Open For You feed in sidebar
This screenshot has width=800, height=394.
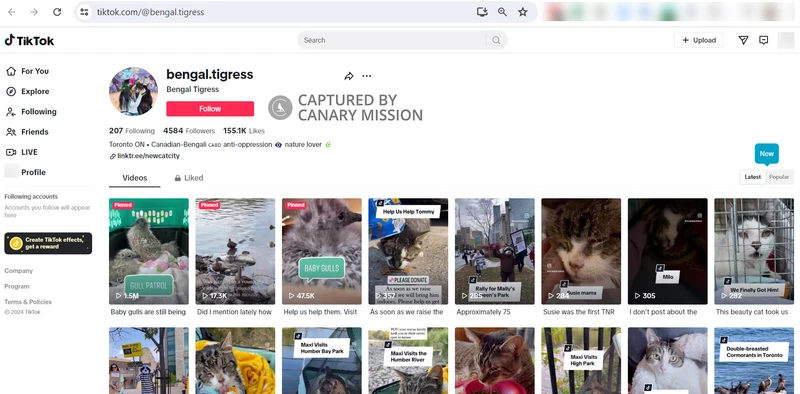coord(27,71)
